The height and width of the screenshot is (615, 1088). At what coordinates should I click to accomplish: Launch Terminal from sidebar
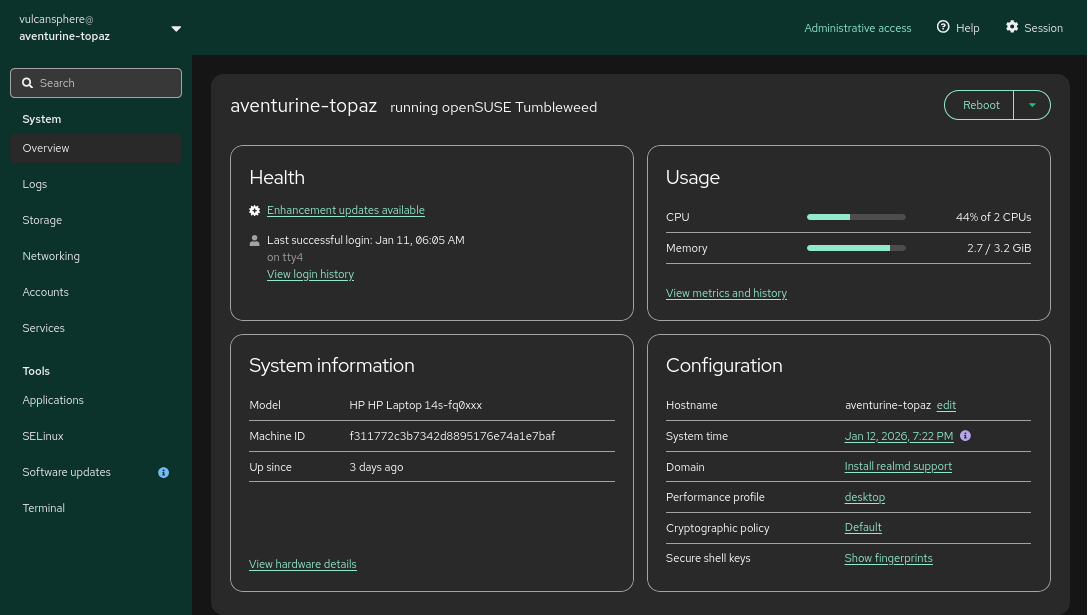coord(96,508)
